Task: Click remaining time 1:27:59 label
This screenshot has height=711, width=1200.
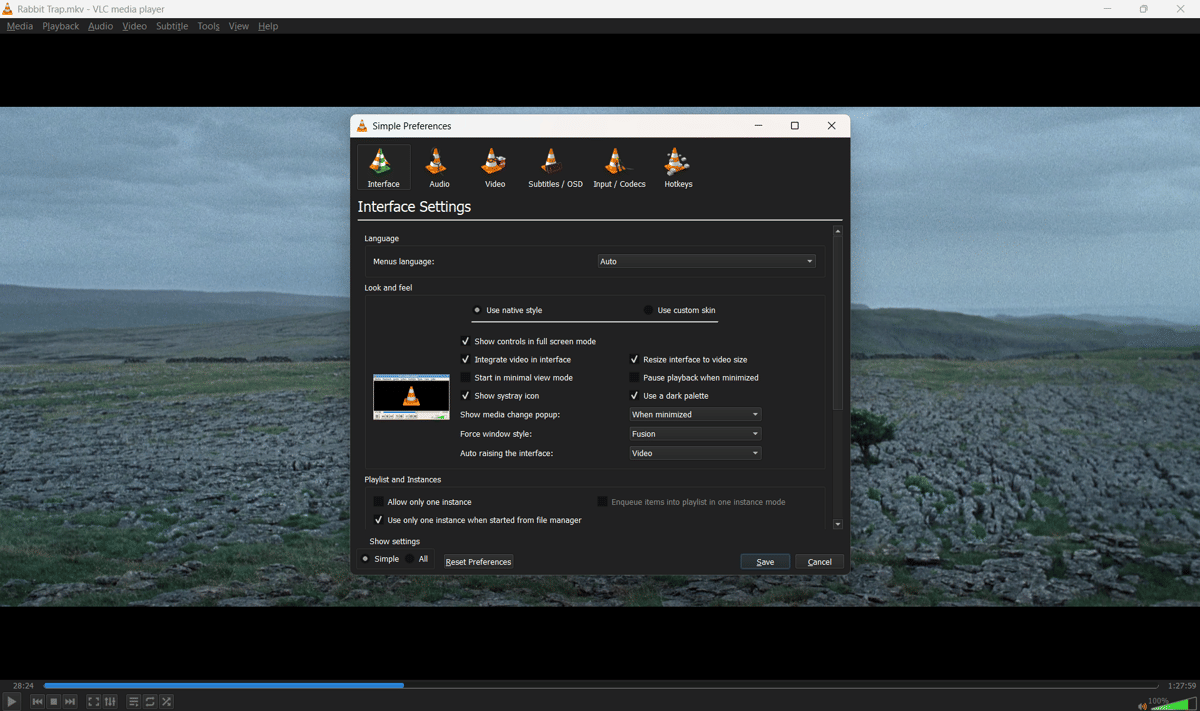Action: click(x=1182, y=686)
